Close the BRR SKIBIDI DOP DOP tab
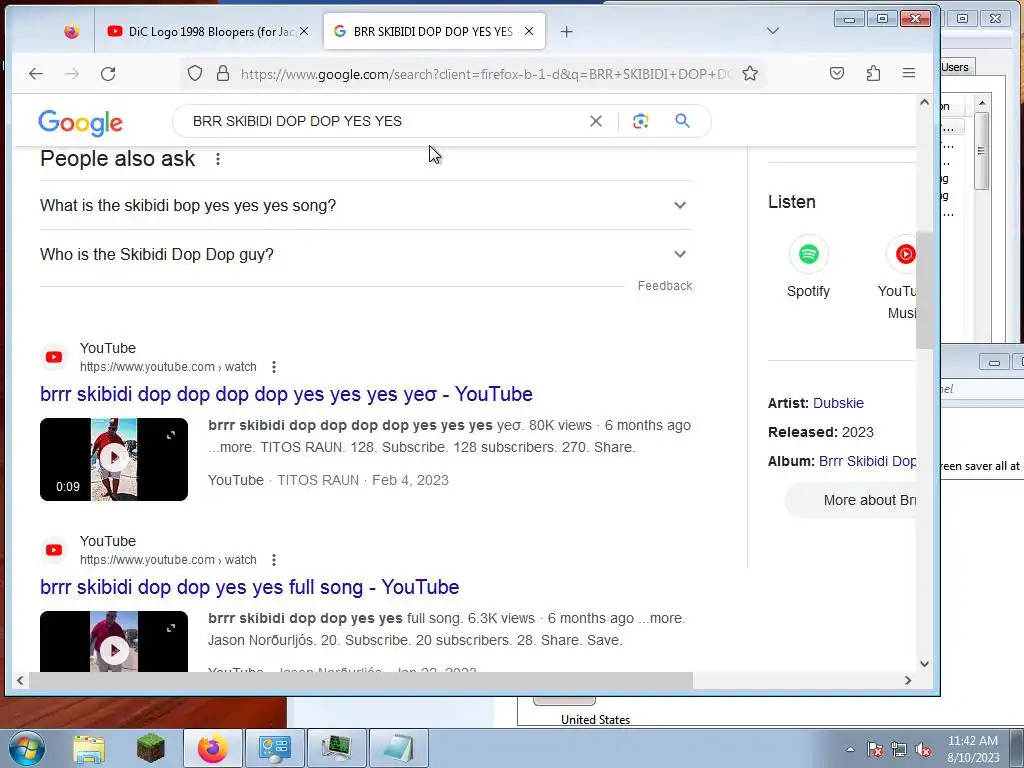 pos(529,31)
